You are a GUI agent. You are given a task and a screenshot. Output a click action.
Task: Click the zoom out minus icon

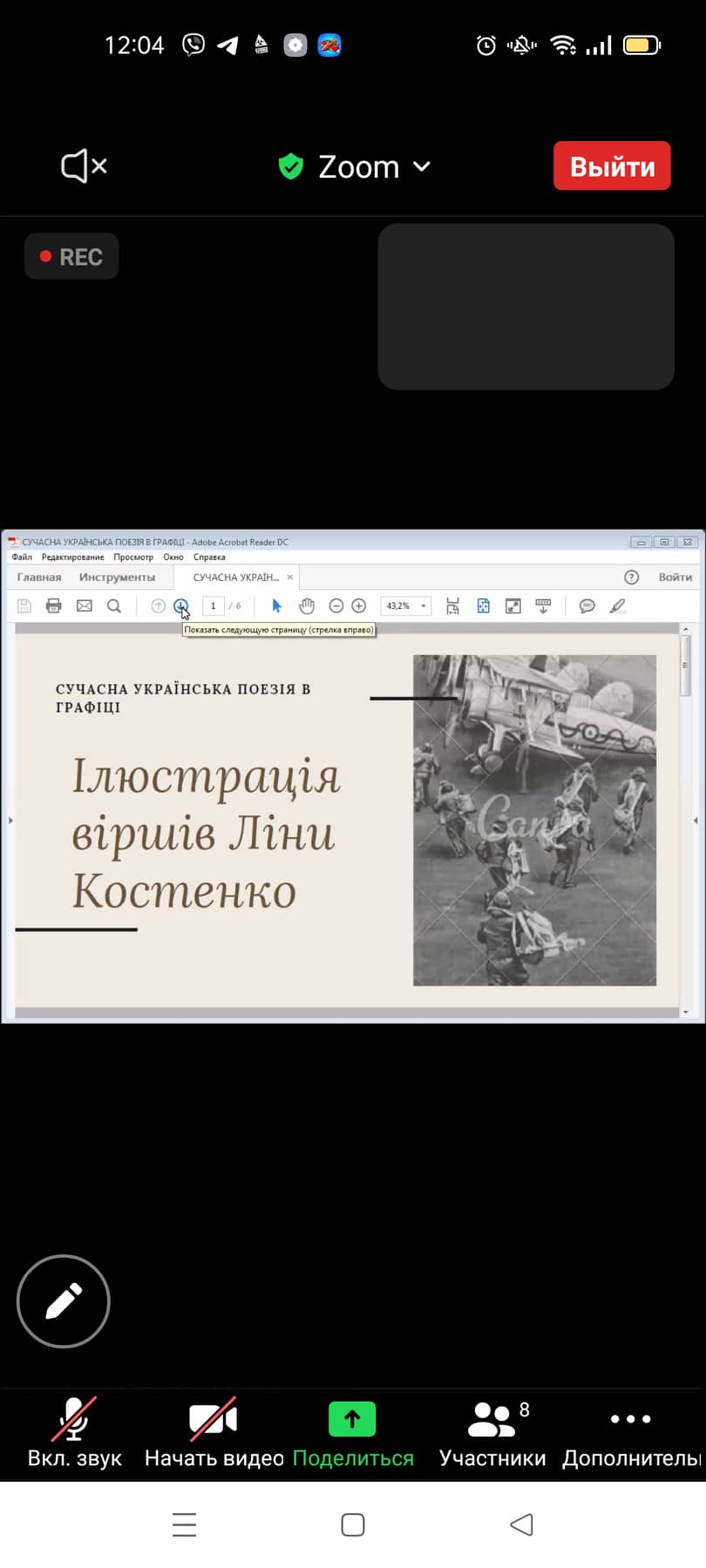point(336,606)
